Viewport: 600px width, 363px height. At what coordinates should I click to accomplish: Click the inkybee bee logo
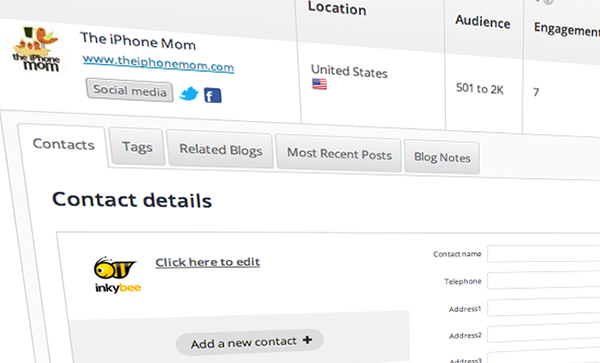pos(117,275)
